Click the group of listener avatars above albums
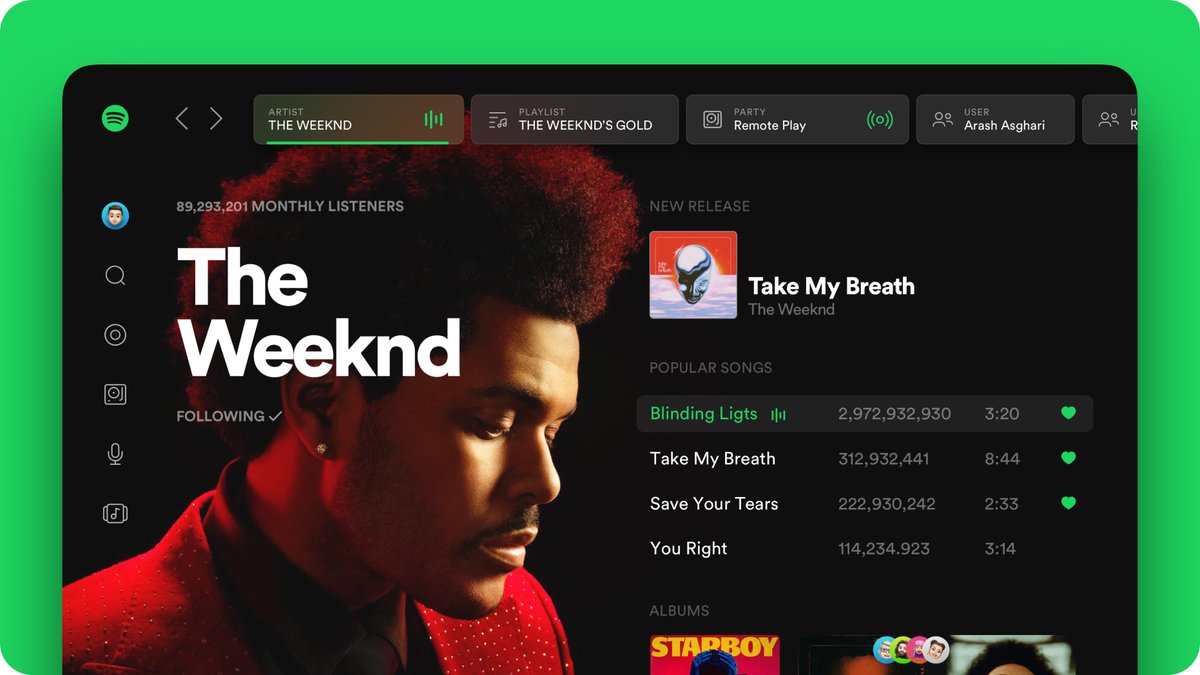Screen dimensions: 1200x675 click(910, 650)
